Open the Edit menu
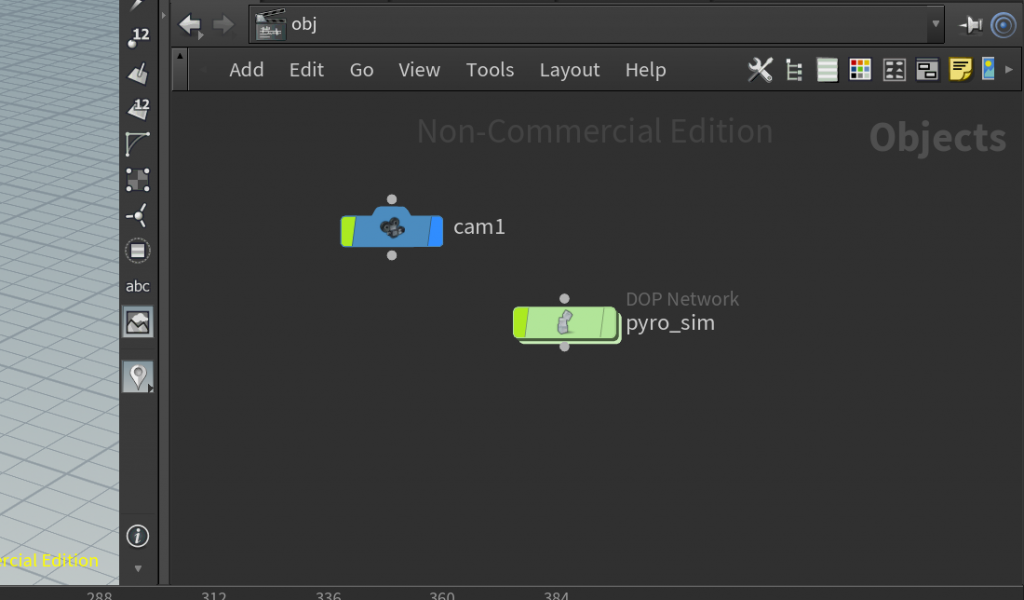The width and height of the screenshot is (1024, 600). pos(306,70)
